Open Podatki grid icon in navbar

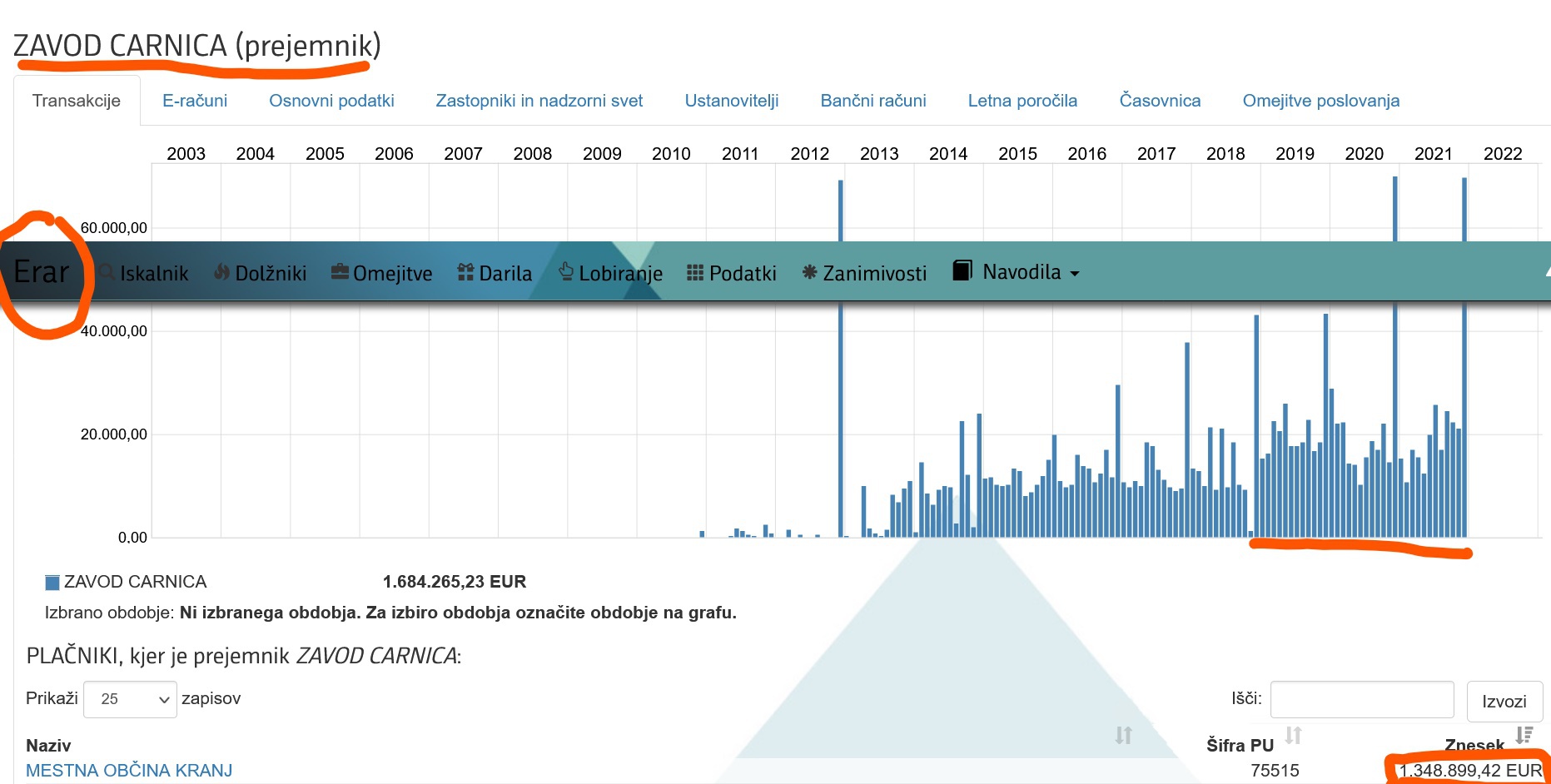coord(695,272)
